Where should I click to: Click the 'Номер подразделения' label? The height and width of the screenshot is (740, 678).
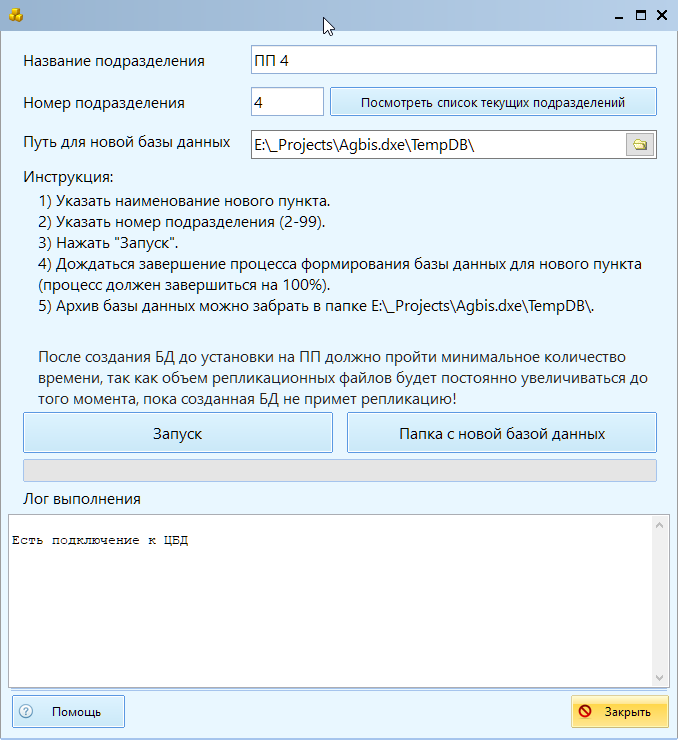104,103
